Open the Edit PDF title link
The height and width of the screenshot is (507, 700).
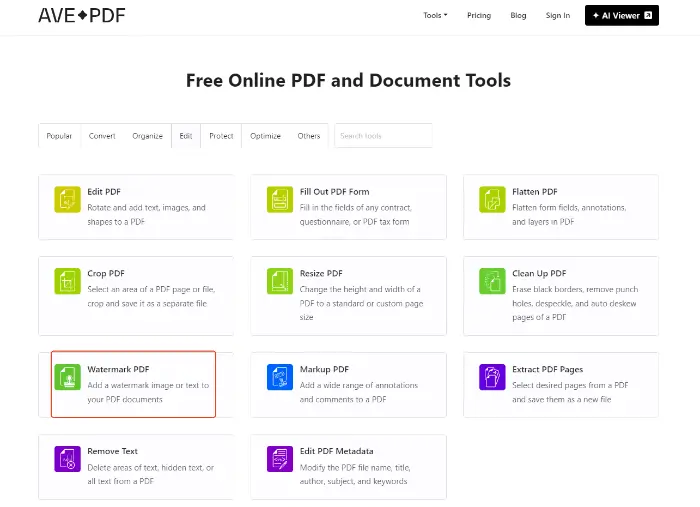(104, 192)
